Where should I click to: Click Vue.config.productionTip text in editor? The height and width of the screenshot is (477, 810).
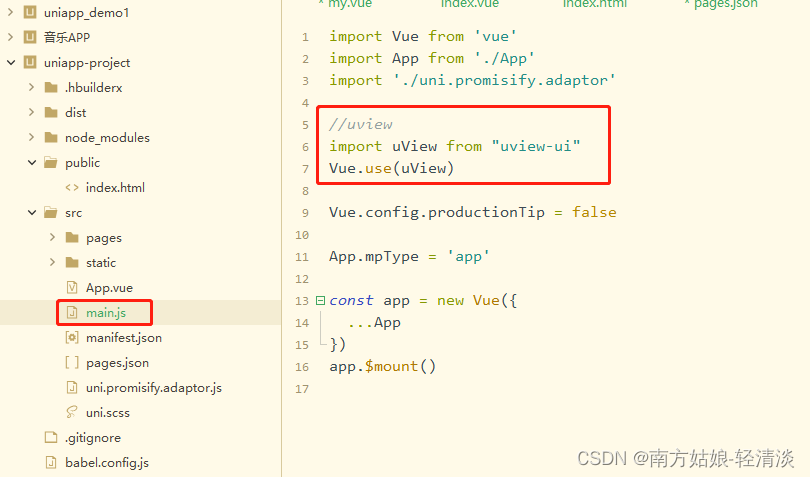click(x=437, y=212)
